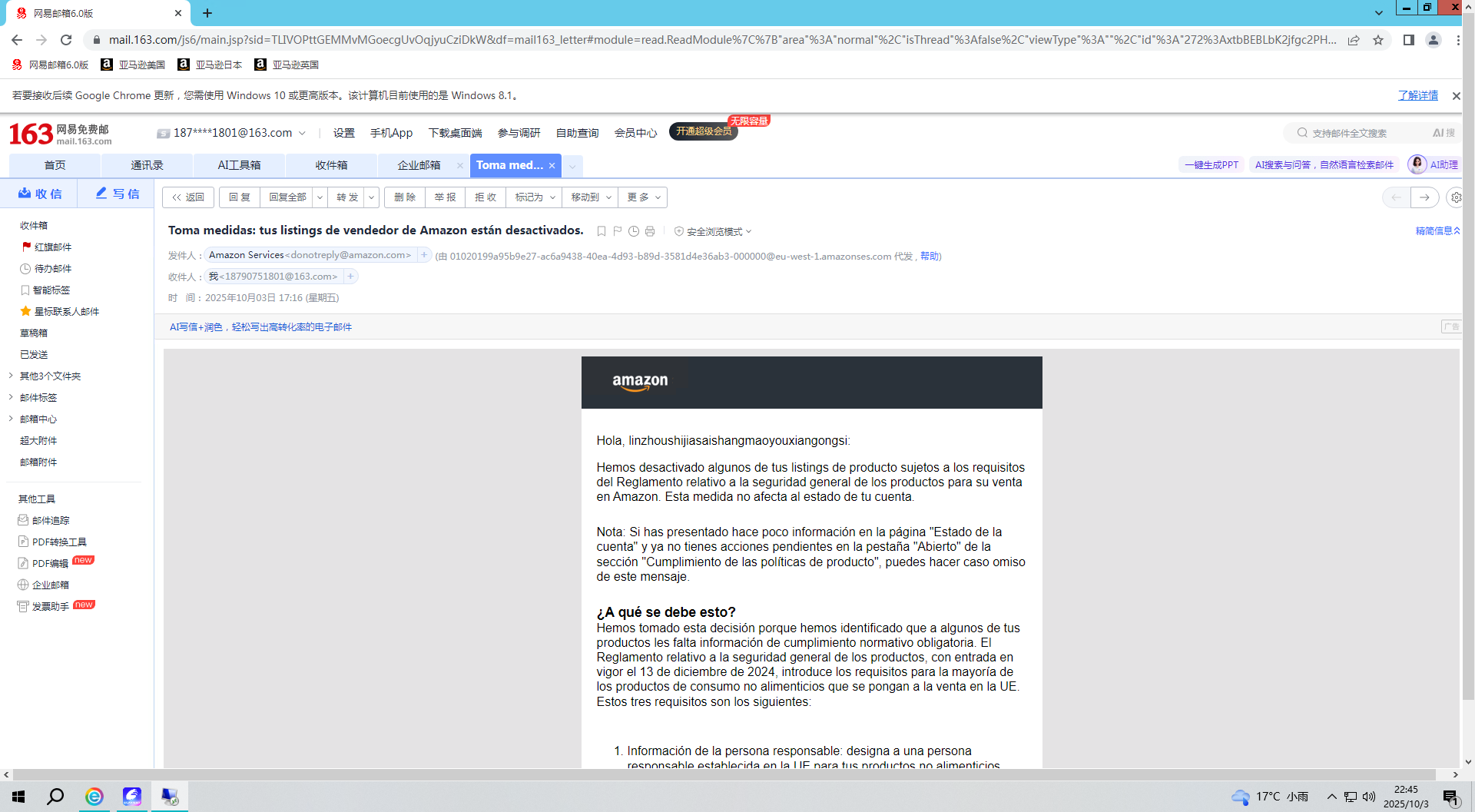Expand the 更多 actions dropdown
This screenshot has width=1475, height=812.
pos(644,197)
